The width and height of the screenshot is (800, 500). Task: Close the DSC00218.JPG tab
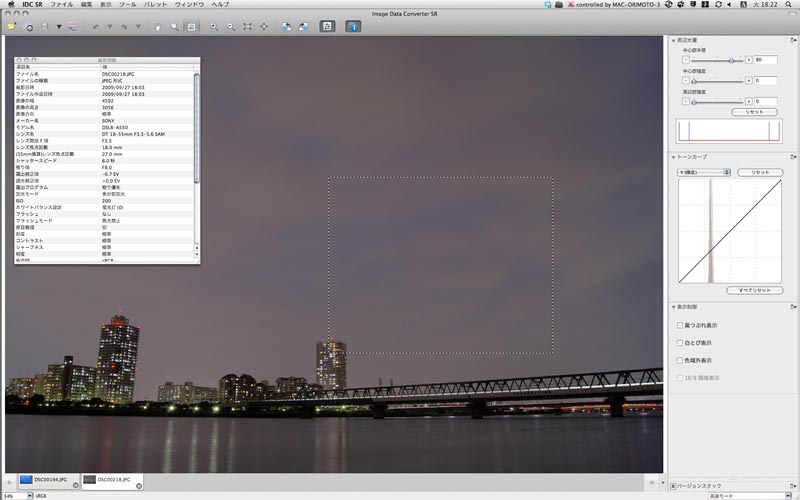(139, 486)
